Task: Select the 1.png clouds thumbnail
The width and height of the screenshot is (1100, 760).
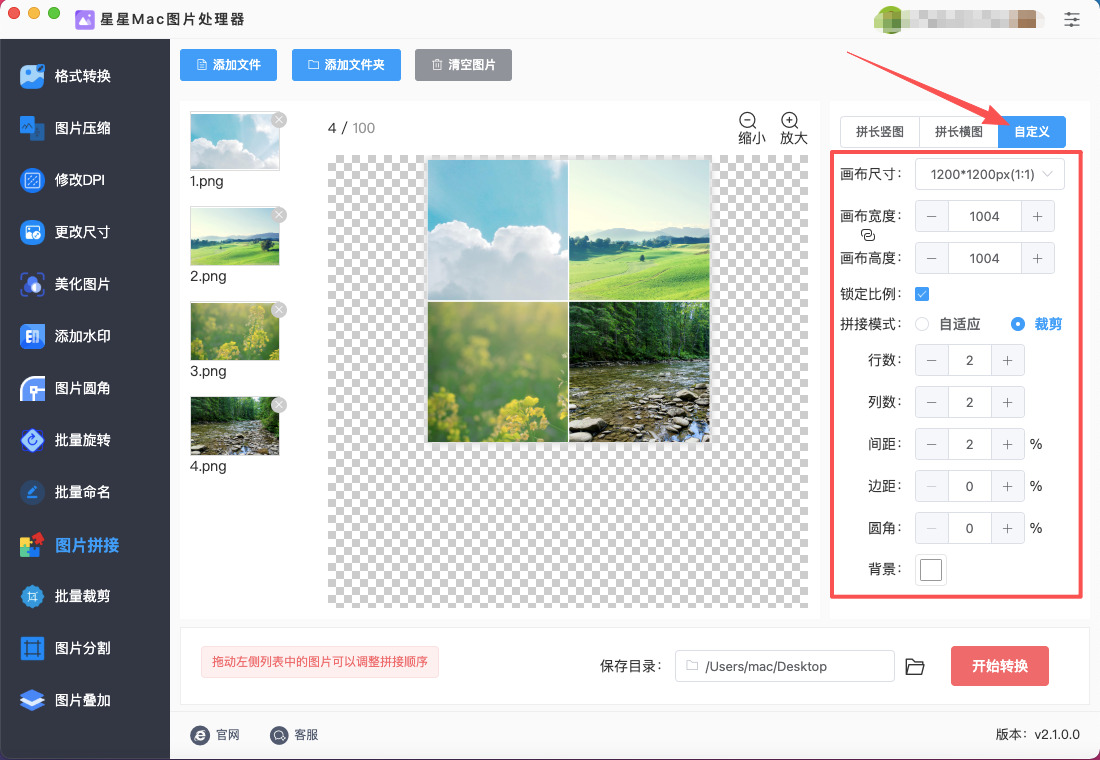Action: coord(234,141)
